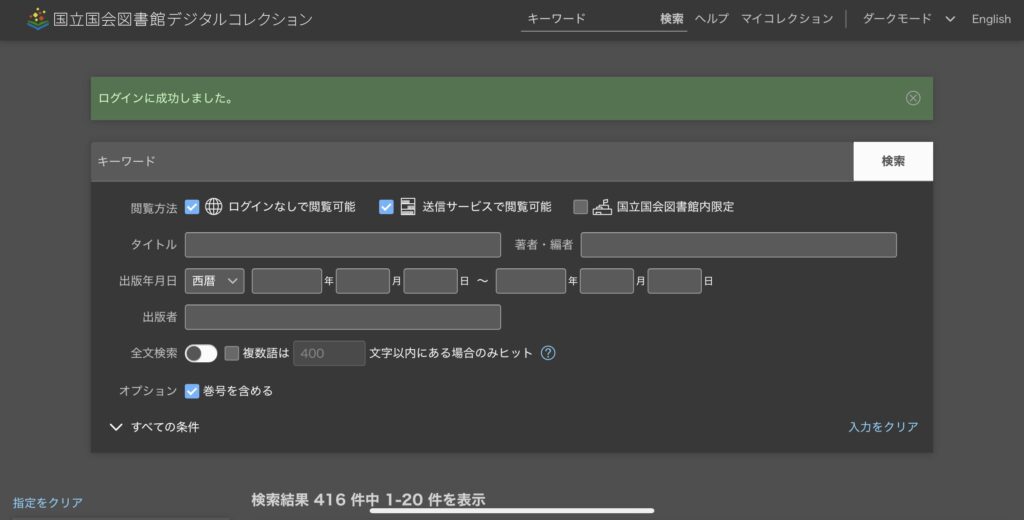This screenshot has width=1024, height=520.
Task: Click the transmission service icon
Action: [x=408, y=206]
